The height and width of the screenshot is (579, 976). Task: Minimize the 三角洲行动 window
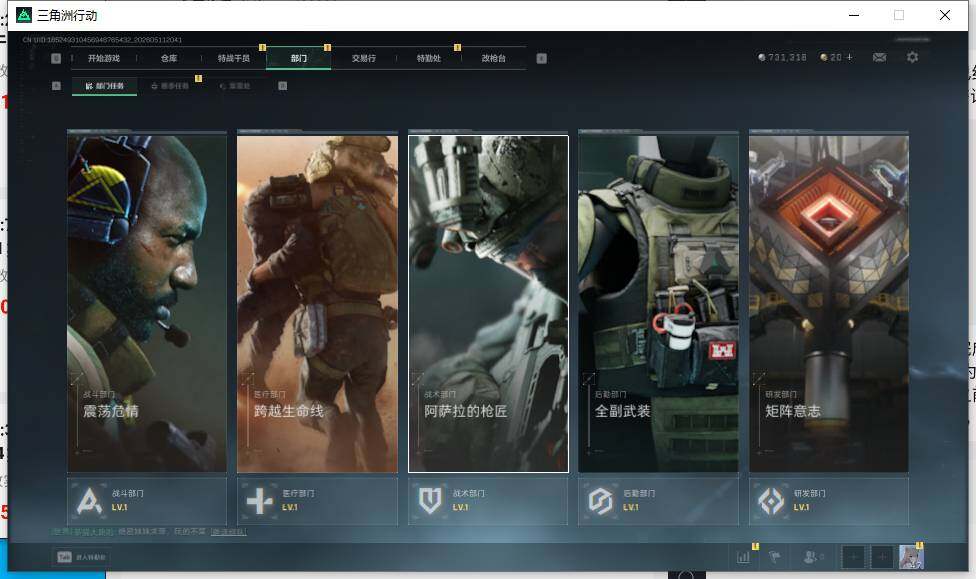[854, 15]
